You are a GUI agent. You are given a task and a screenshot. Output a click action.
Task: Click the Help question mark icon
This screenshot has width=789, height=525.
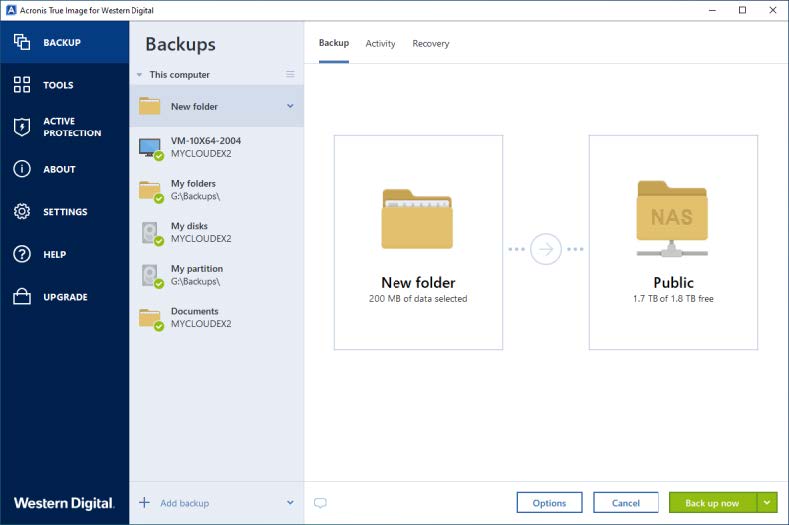coord(22,254)
